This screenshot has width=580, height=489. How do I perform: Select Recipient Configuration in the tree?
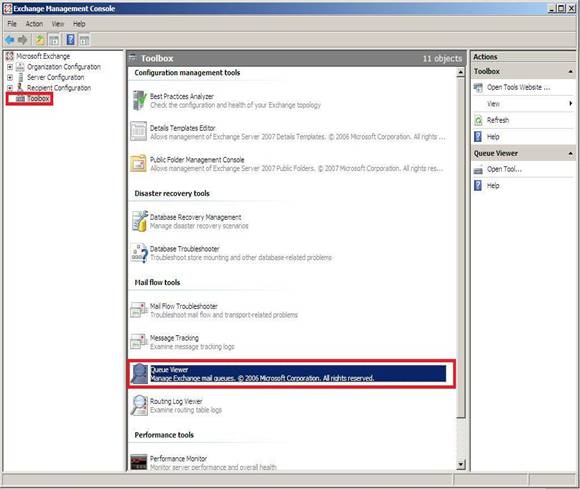click(59, 88)
